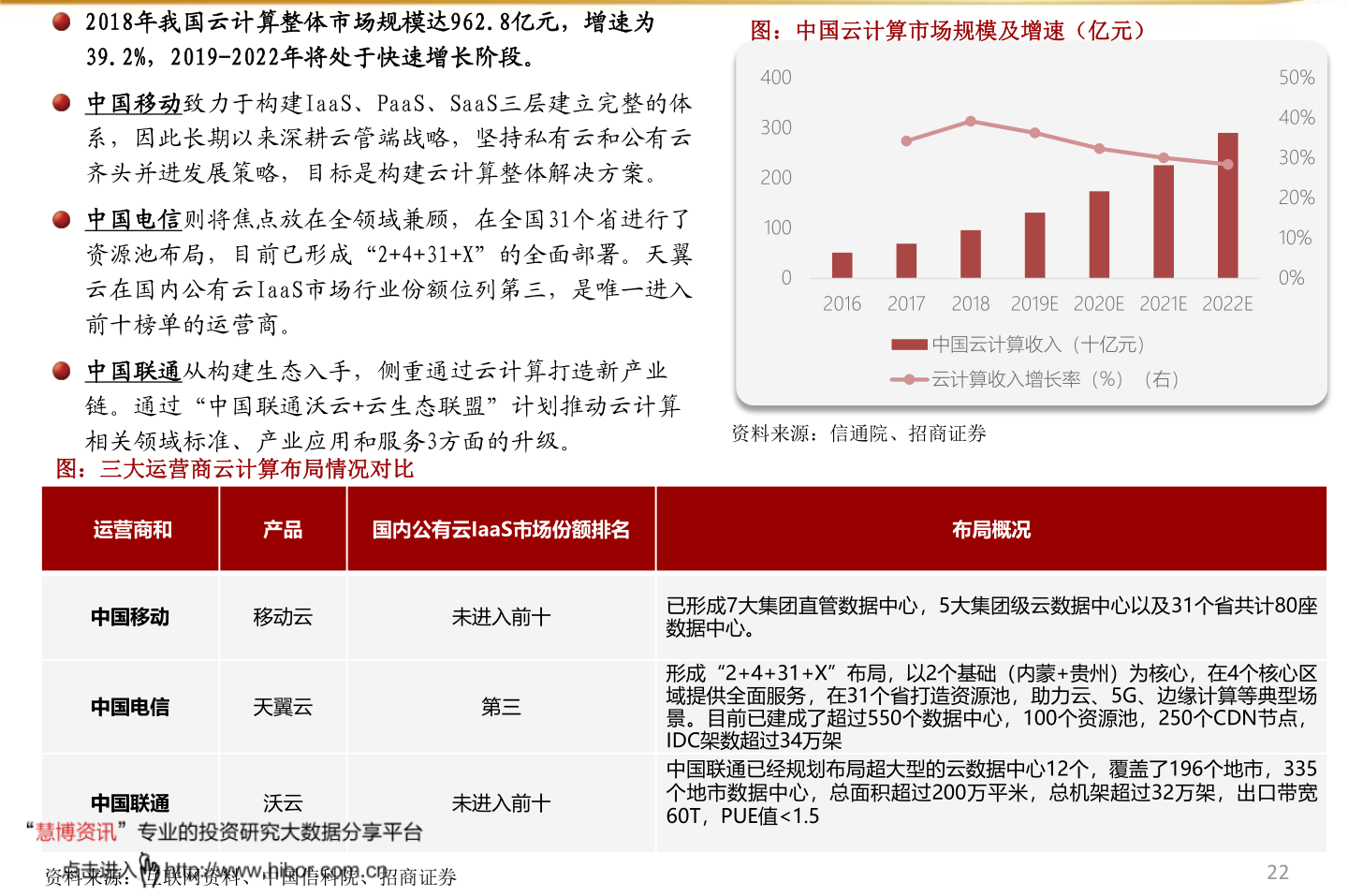Click the right axis value 30%
This screenshot has height=896, width=1348.
(x=1297, y=157)
